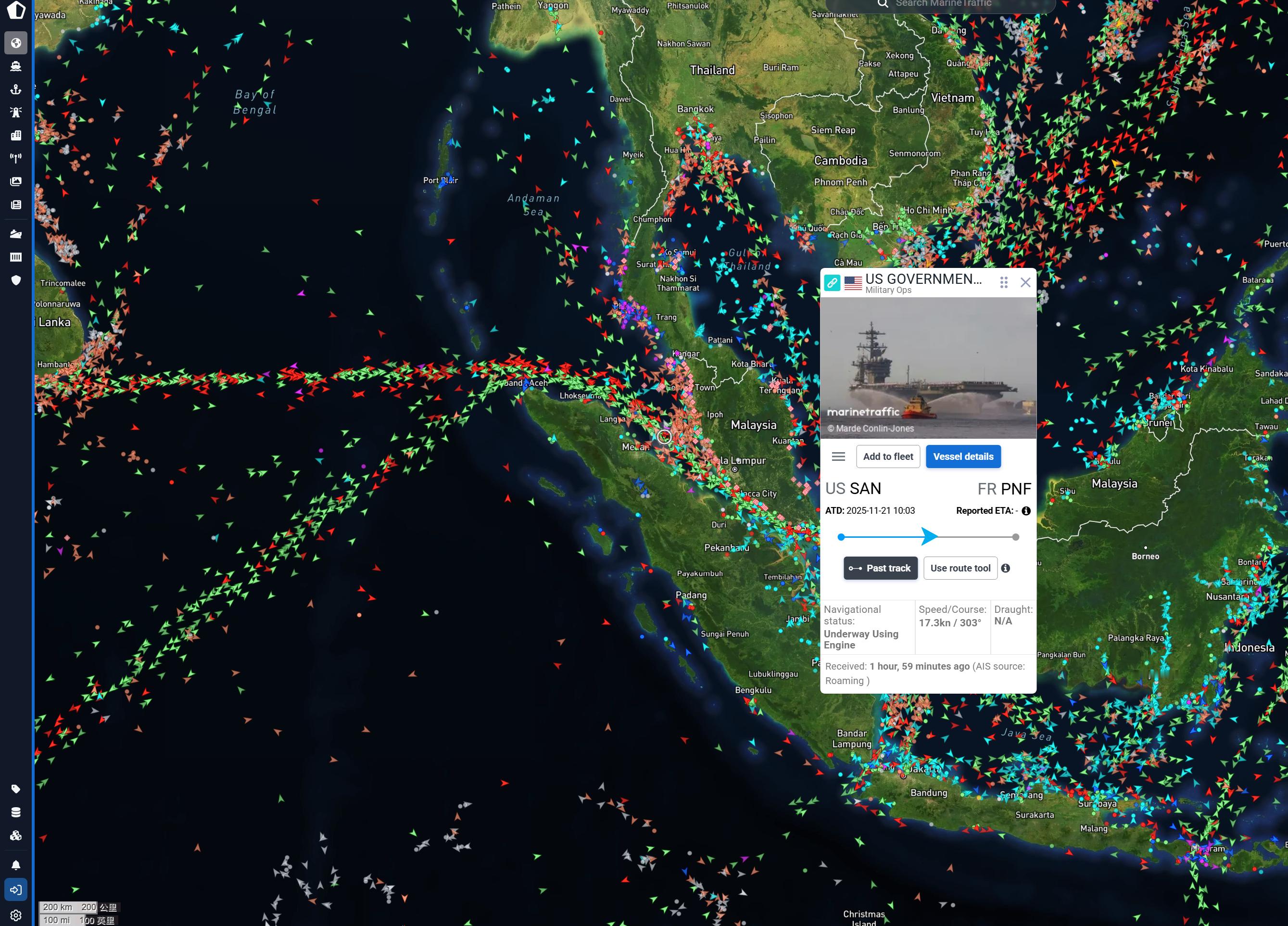This screenshot has width=1288, height=926.
Task: Click the shield icon in sidebar
Action: 16,280
